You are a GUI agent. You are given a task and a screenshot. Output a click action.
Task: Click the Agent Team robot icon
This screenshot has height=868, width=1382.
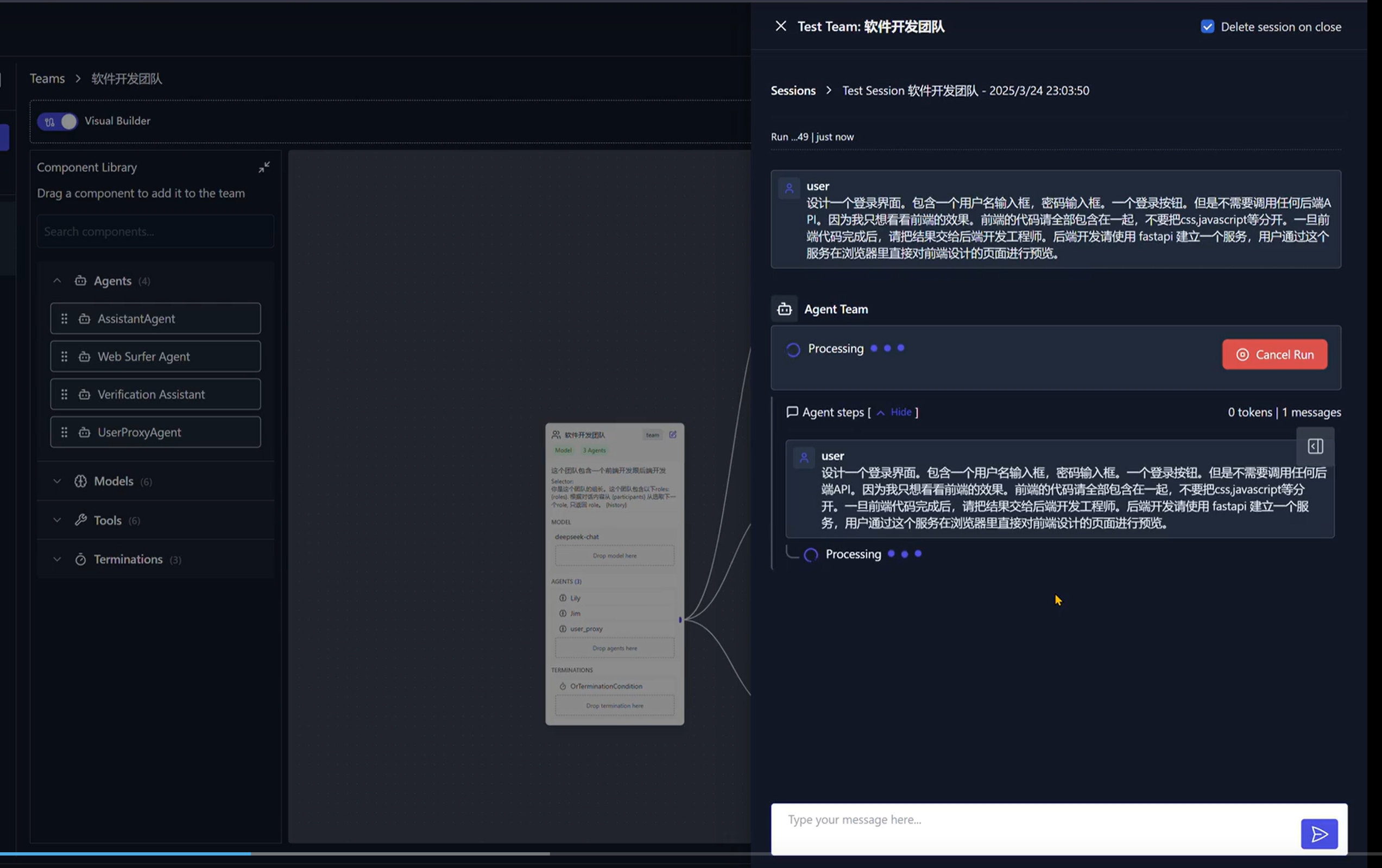pos(784,309)
